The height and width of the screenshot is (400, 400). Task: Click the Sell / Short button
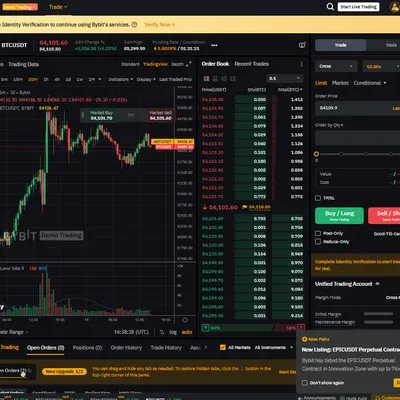(384, 215)
